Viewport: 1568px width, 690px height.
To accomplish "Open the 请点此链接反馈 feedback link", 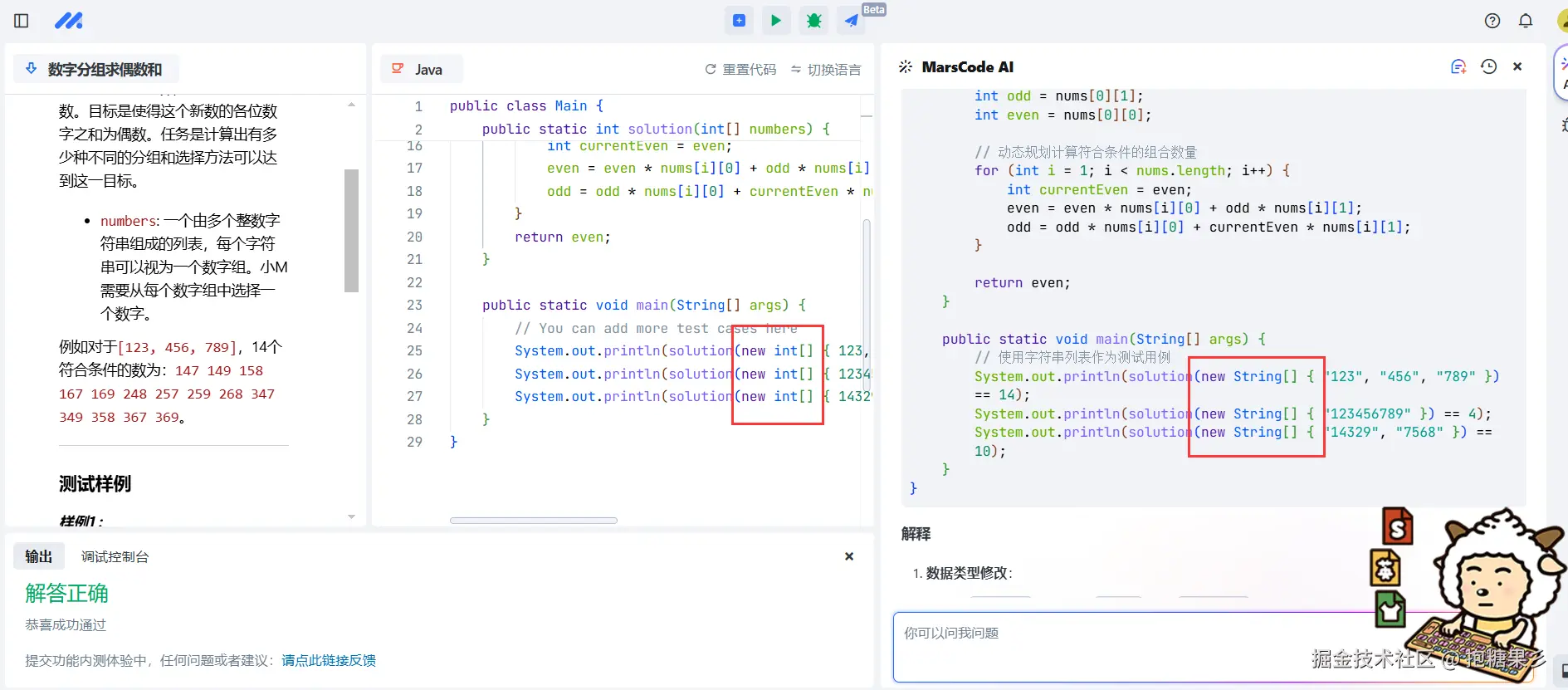I will pyautogui.click(x=329, y=661).
